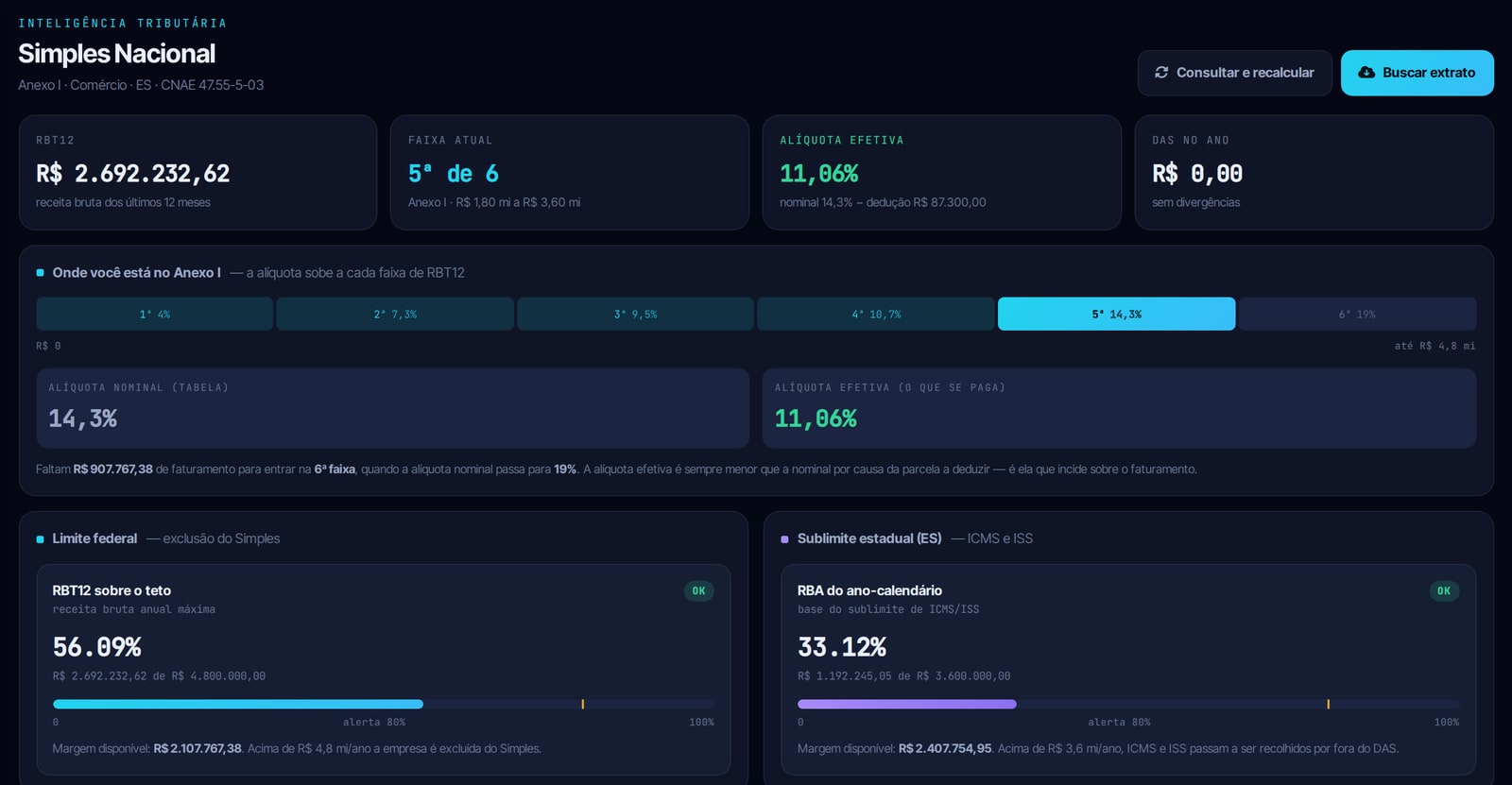Image resolution: width=1512 pixels, height=785 pixels.
Task: Click the INTELIGÊNCIA TRIBUTÁRIA header label
Action: 123,23
